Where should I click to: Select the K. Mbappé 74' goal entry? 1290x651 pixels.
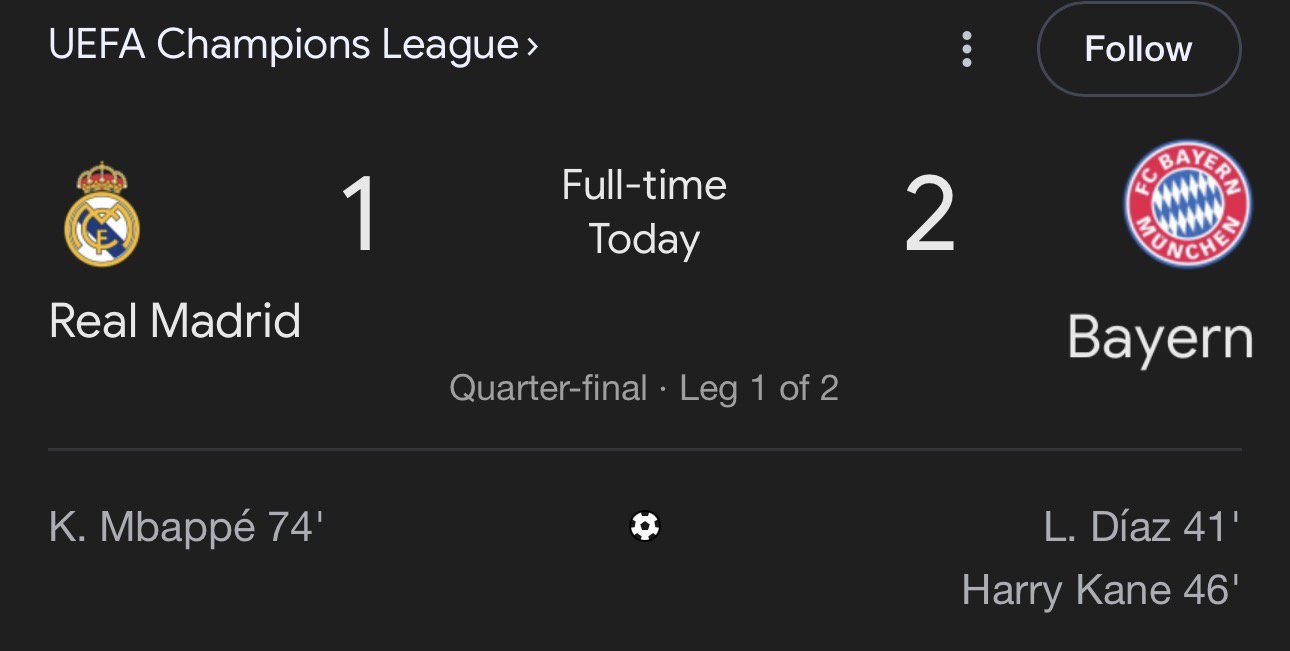(186, 527)
